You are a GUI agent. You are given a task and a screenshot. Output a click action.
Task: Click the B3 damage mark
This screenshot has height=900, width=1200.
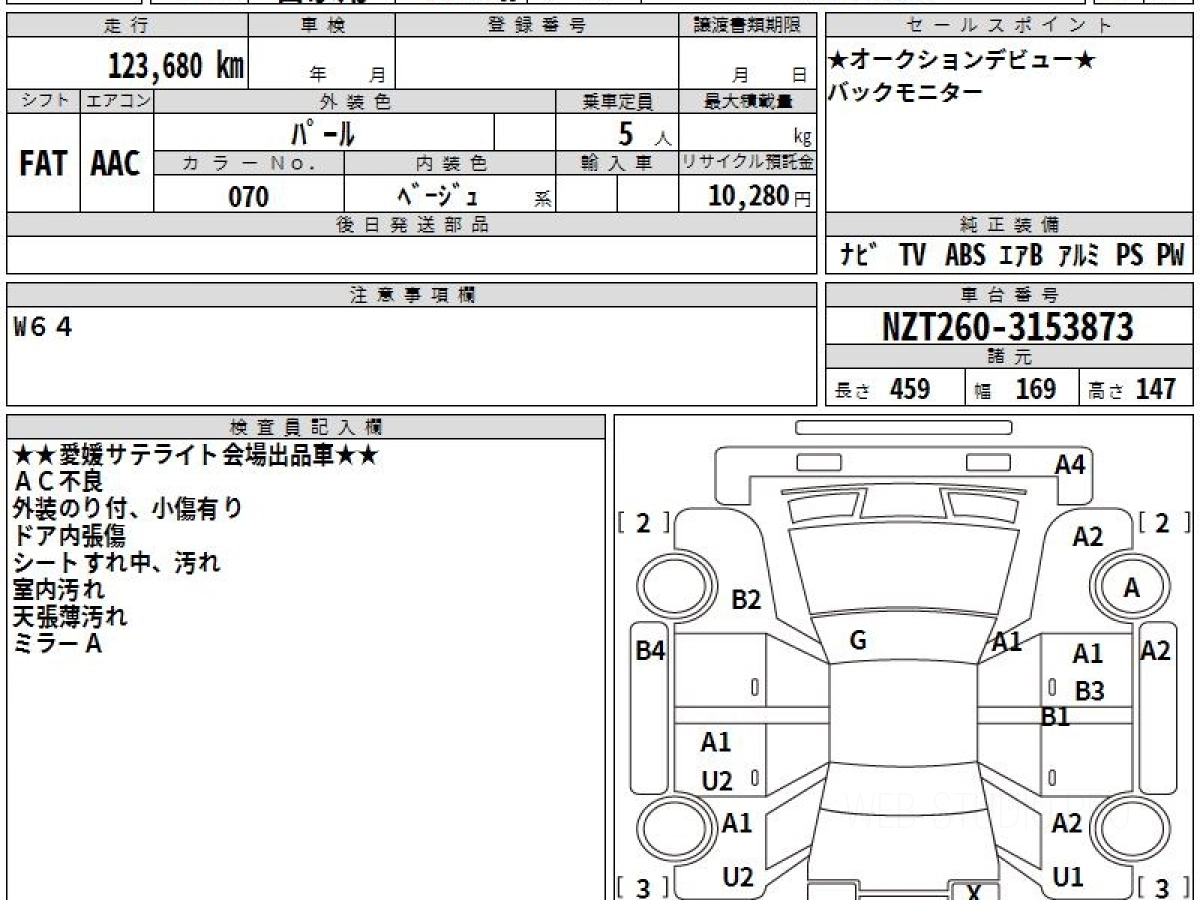tap(1090, 691)
